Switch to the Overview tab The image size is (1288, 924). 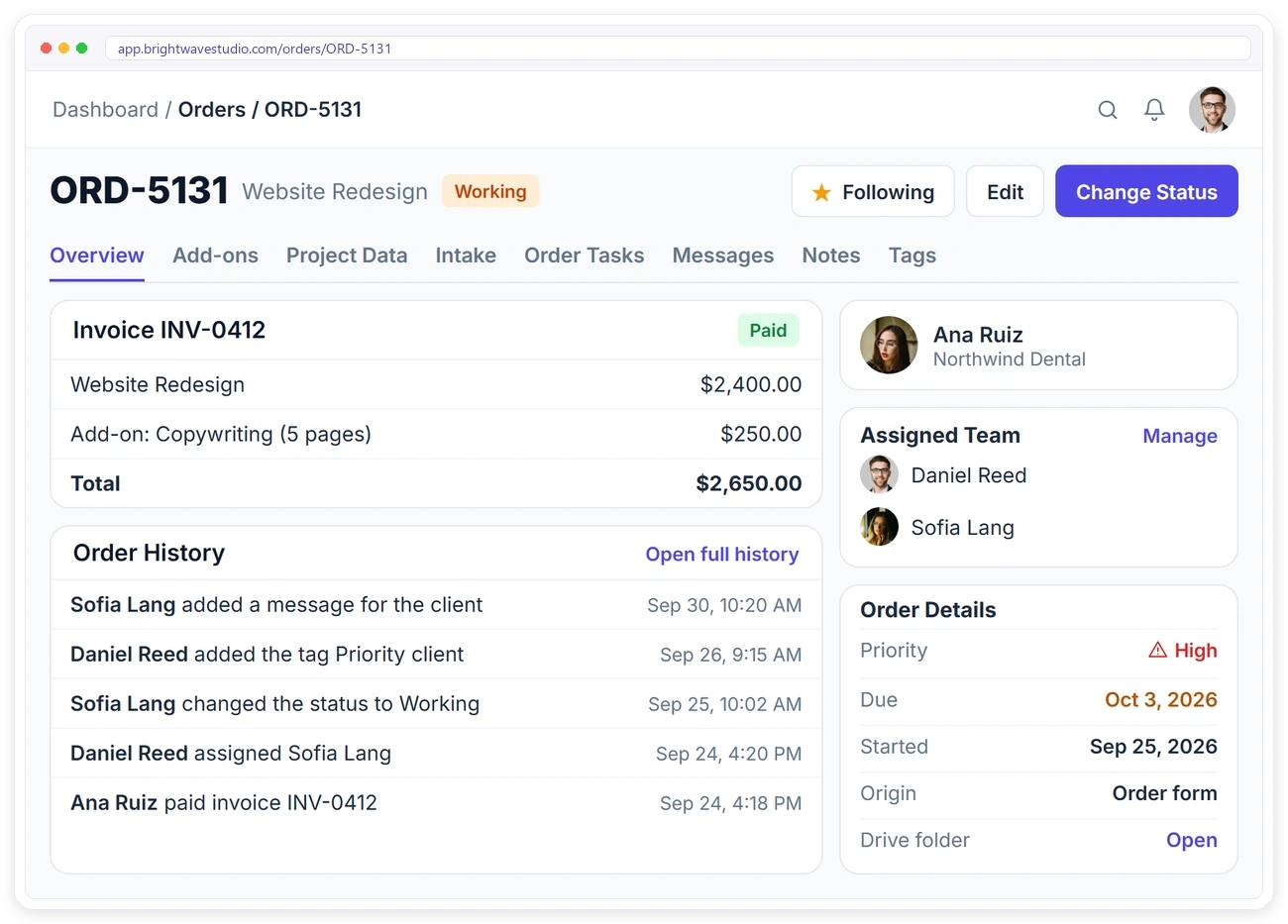point(97,256)
